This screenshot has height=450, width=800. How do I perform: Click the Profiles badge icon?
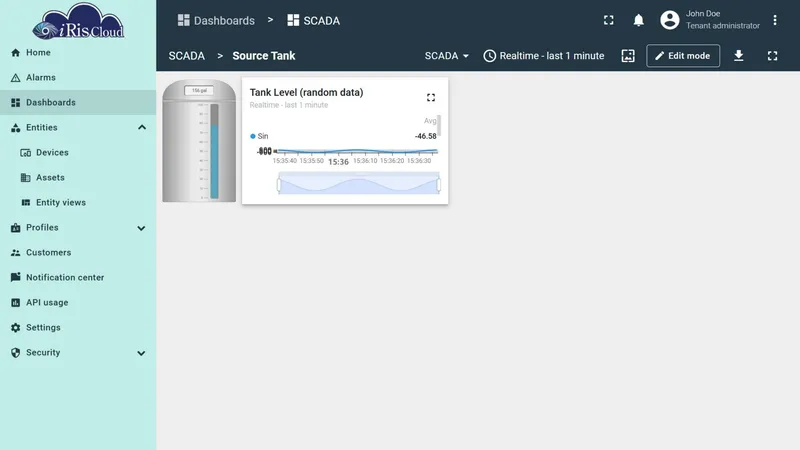tap(15, 228)
